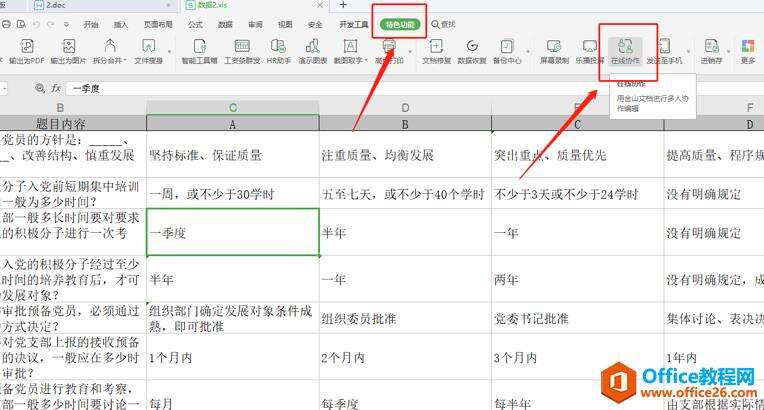Click the 进销存 inventory icon

711,47
